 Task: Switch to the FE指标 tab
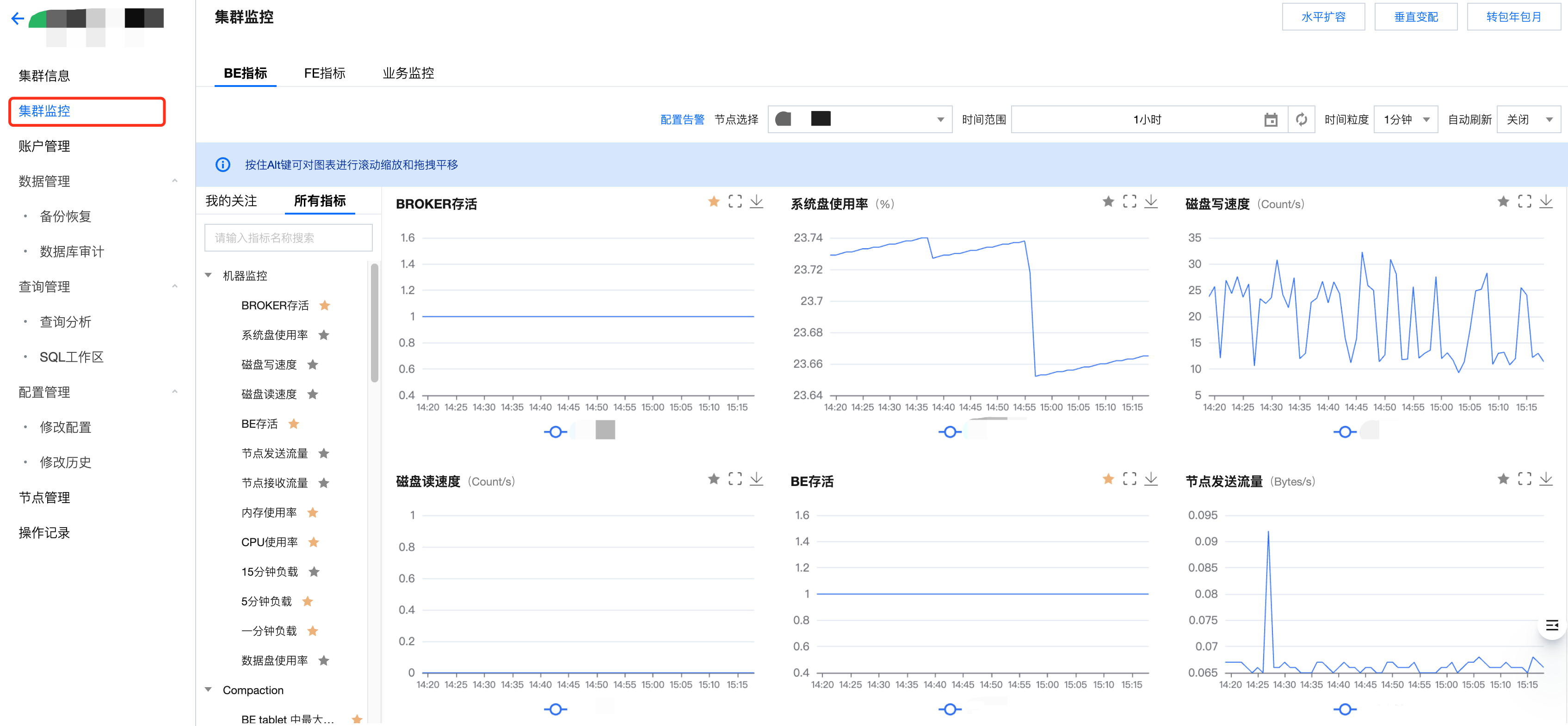324,73
